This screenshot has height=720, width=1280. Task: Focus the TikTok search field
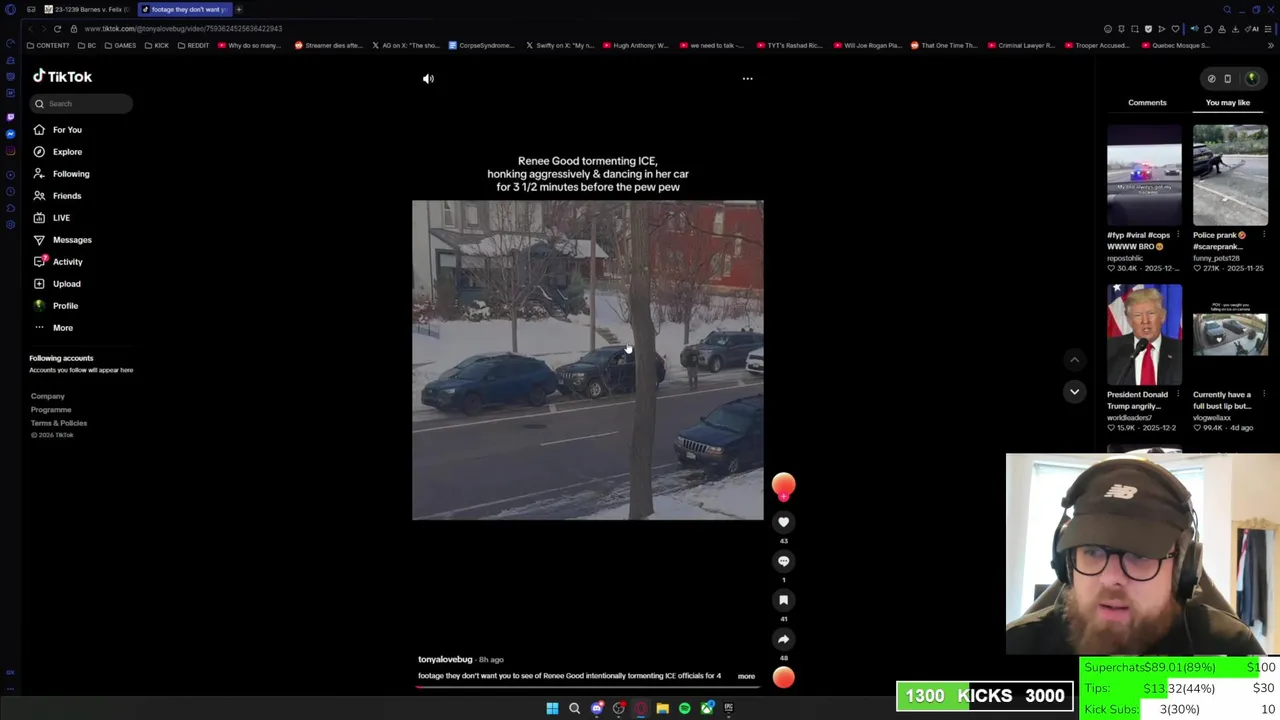[81, 104]
